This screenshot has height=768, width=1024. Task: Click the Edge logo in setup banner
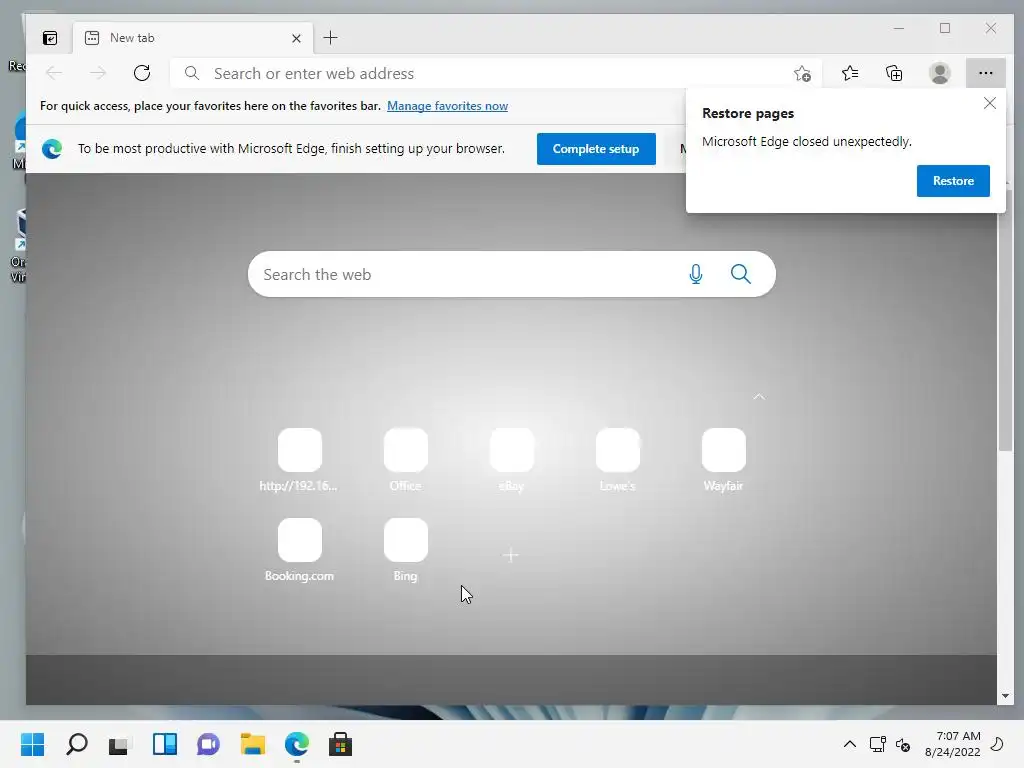[52, 149]
